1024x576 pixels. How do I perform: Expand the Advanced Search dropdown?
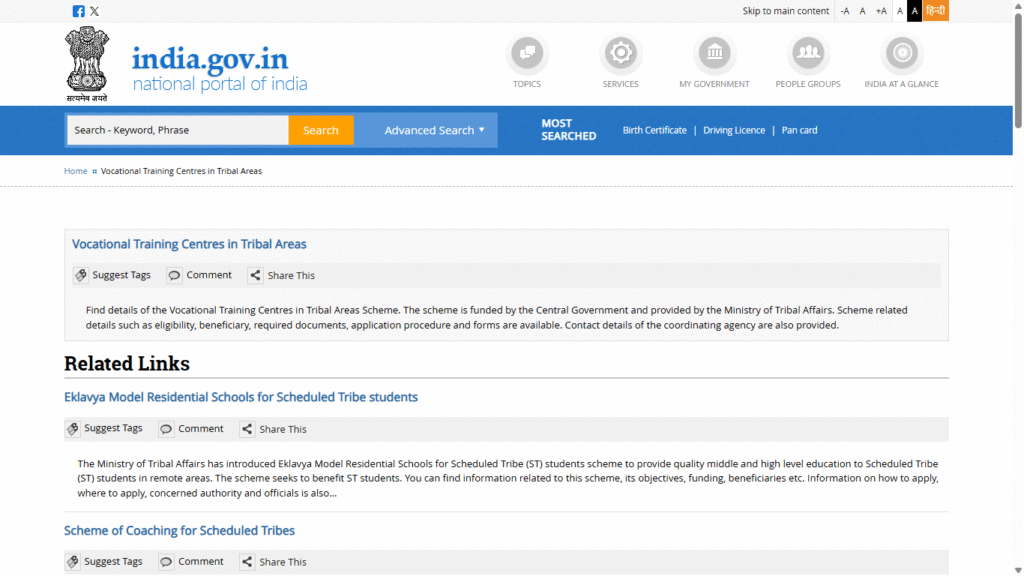[434, 130]
